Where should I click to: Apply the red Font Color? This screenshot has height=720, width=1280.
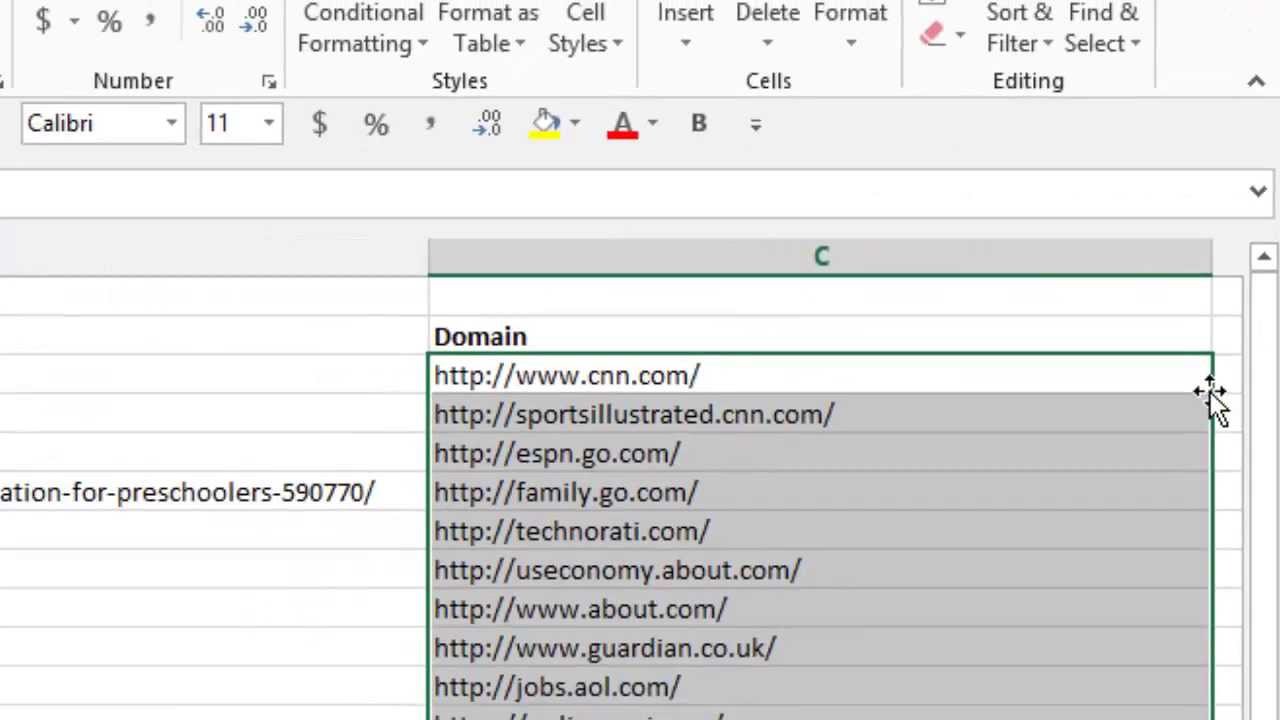[622, 124]
